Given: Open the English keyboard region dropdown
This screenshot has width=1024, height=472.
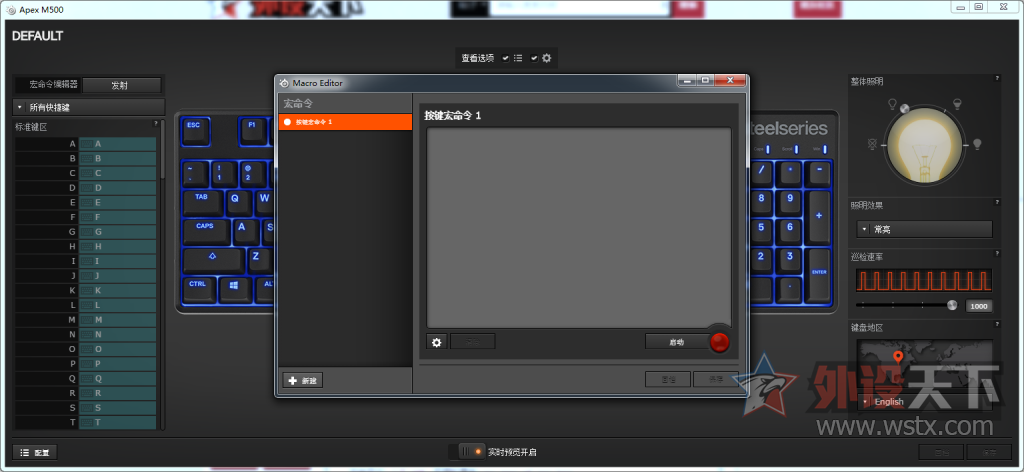Looking at the screenshot, I should point(924,401).
